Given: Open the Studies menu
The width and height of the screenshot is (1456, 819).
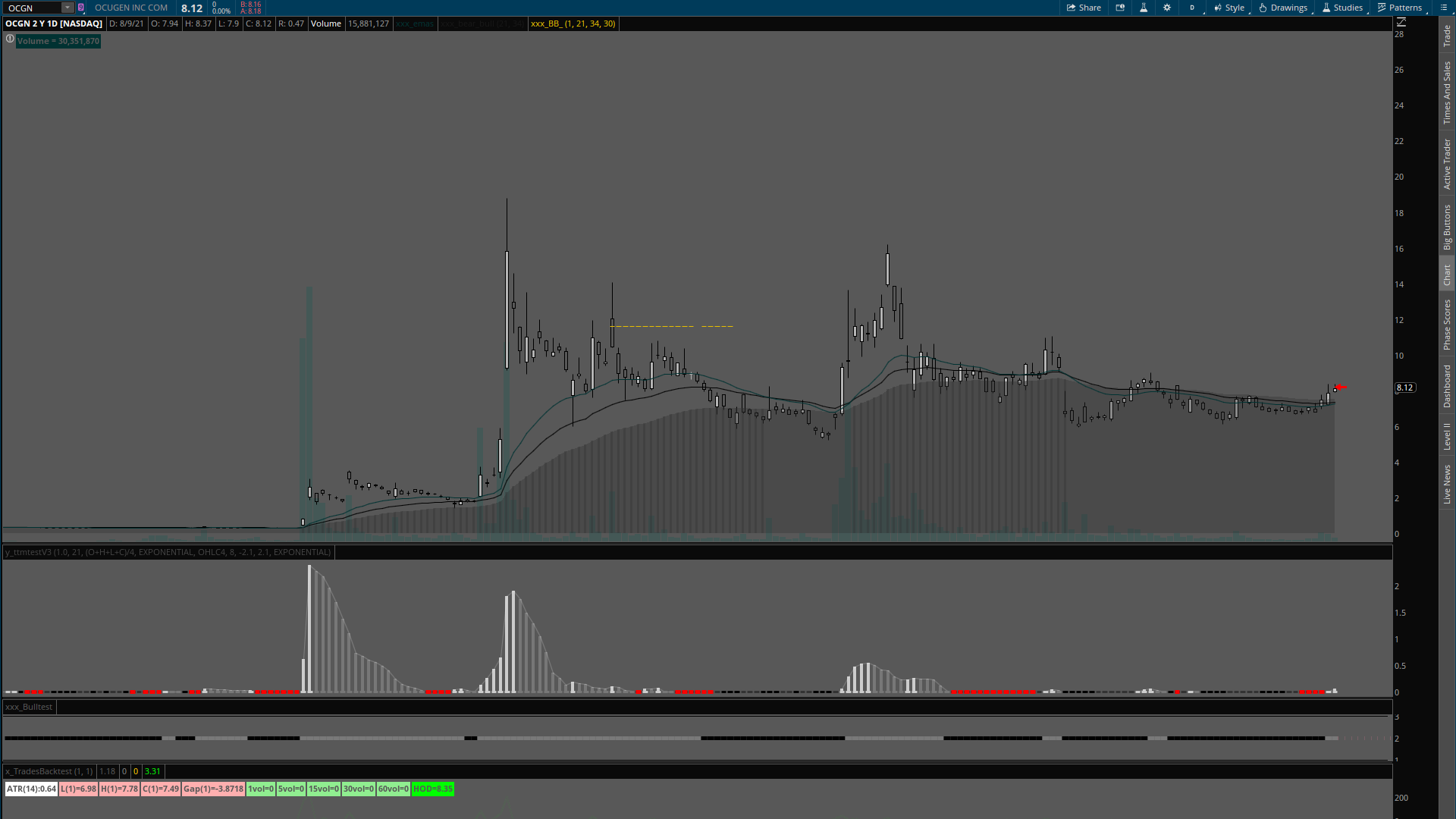Looking at the screenshot, I should 1342,8.
